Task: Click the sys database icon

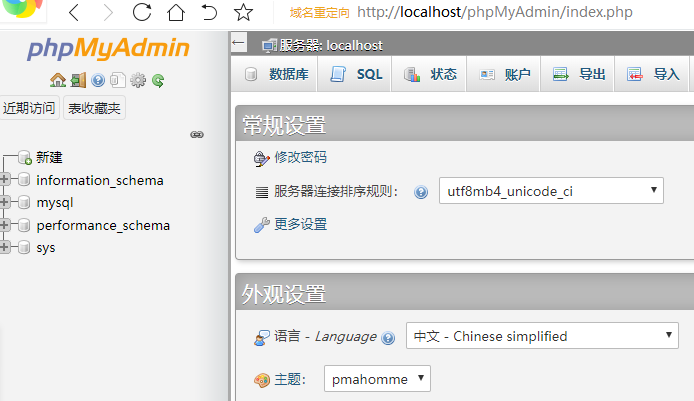Action: click(x=24, y=247)
